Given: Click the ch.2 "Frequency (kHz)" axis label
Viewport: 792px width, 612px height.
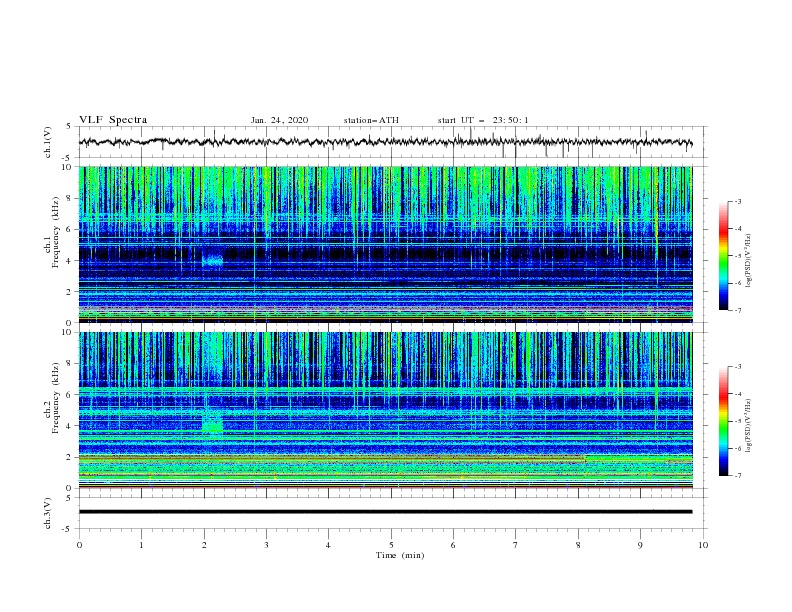Looking at the screenshot, I should [x=56, y=398].
